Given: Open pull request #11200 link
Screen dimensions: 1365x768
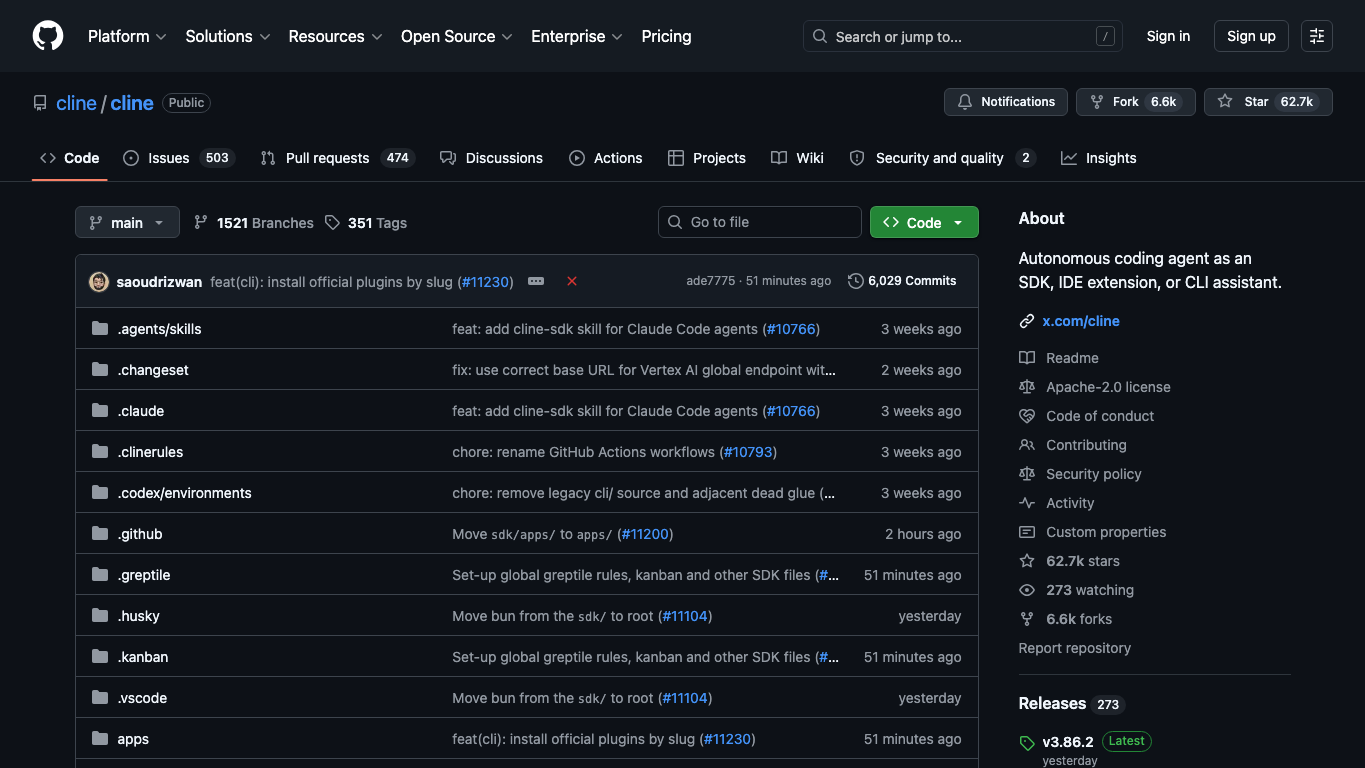Looking at the screenshot, I should click(645, 534).
